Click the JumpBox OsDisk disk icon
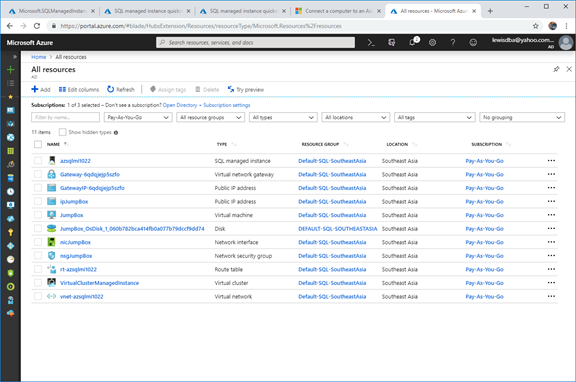Image resolution: width=576 pixels, height=382 pixels. coord(52,228)
